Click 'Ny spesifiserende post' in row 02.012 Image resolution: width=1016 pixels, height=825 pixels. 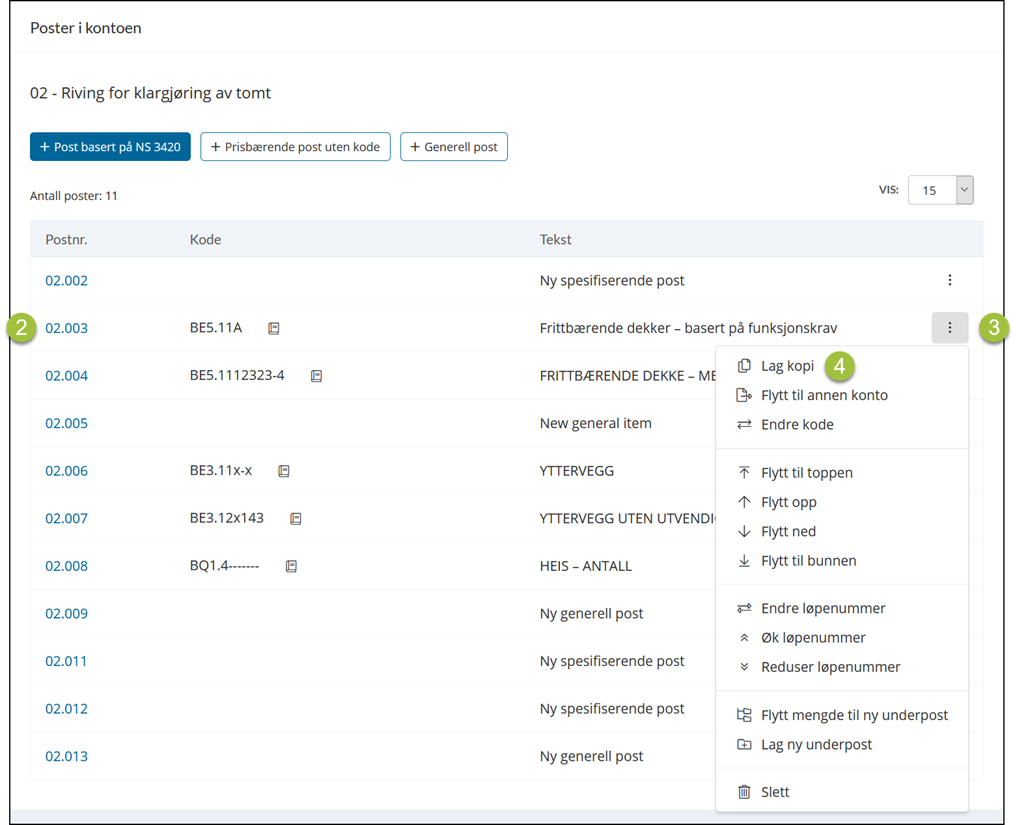(612, 709)
